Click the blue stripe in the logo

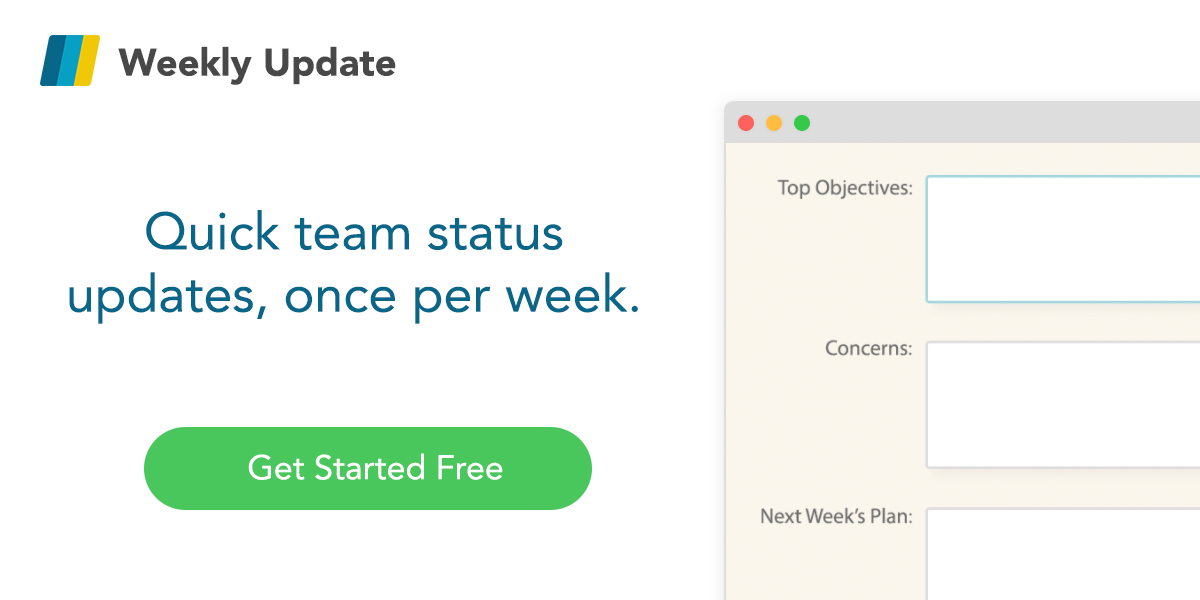click(68, 60)
